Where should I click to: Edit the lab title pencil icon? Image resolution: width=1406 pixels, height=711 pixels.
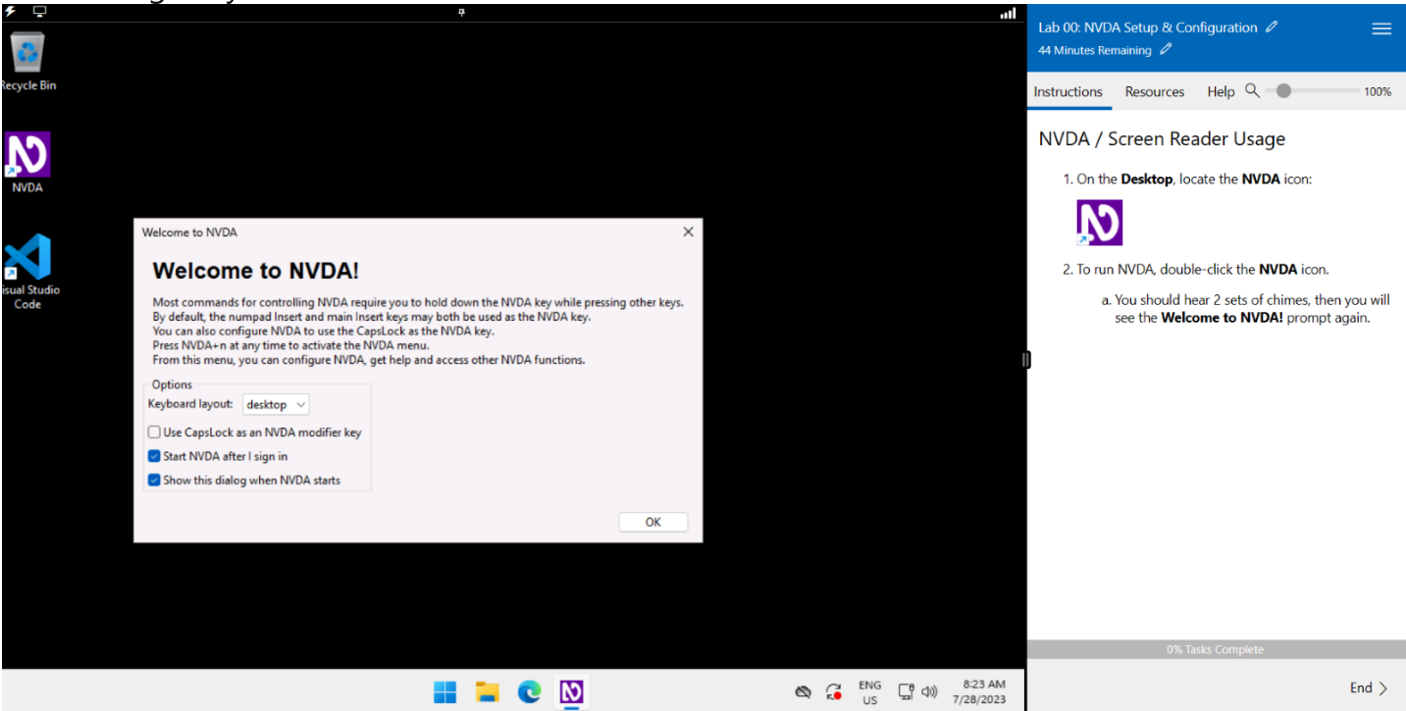coord(1271,28)
